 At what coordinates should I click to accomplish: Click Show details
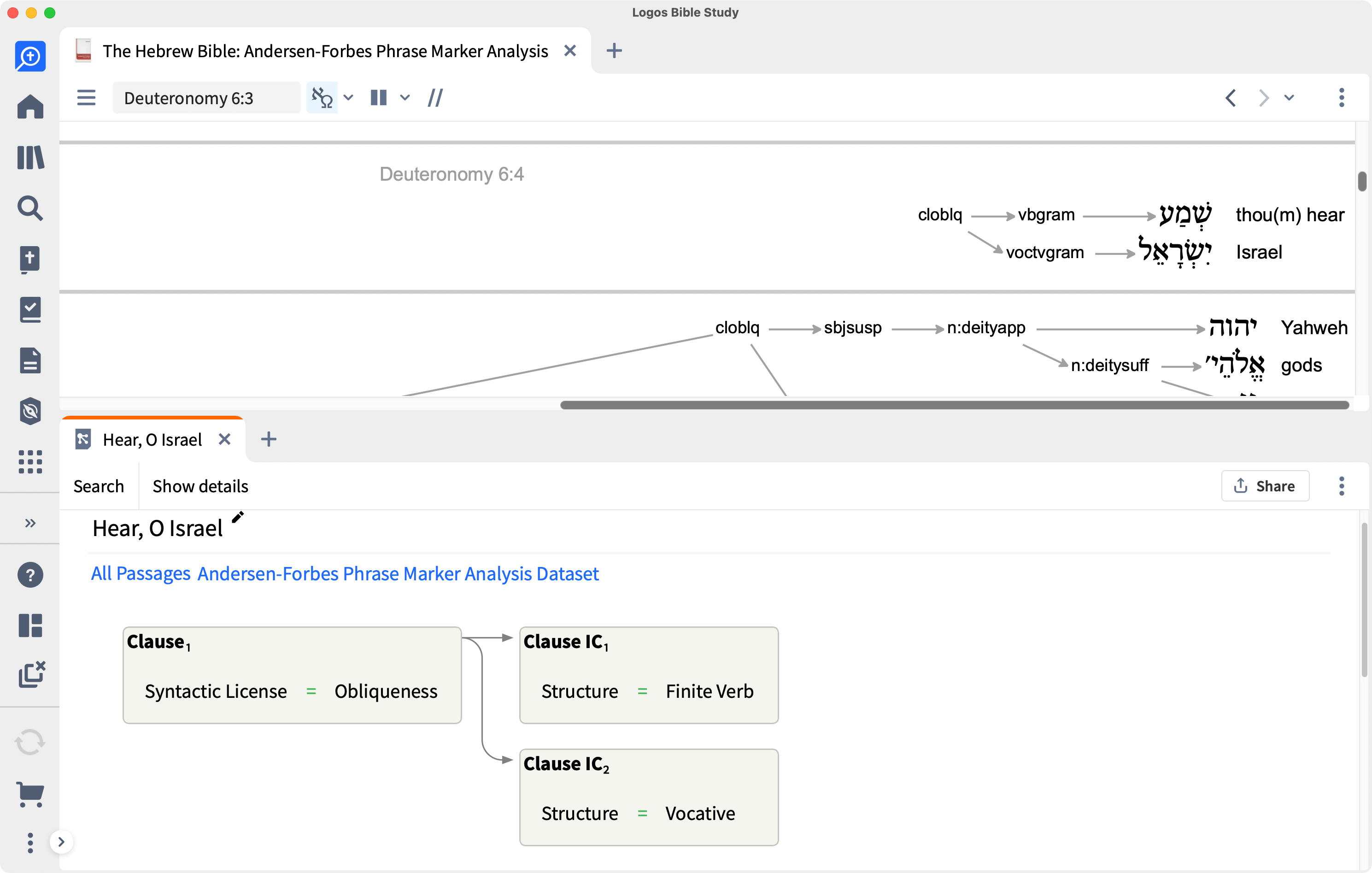(x=200, y=486)
